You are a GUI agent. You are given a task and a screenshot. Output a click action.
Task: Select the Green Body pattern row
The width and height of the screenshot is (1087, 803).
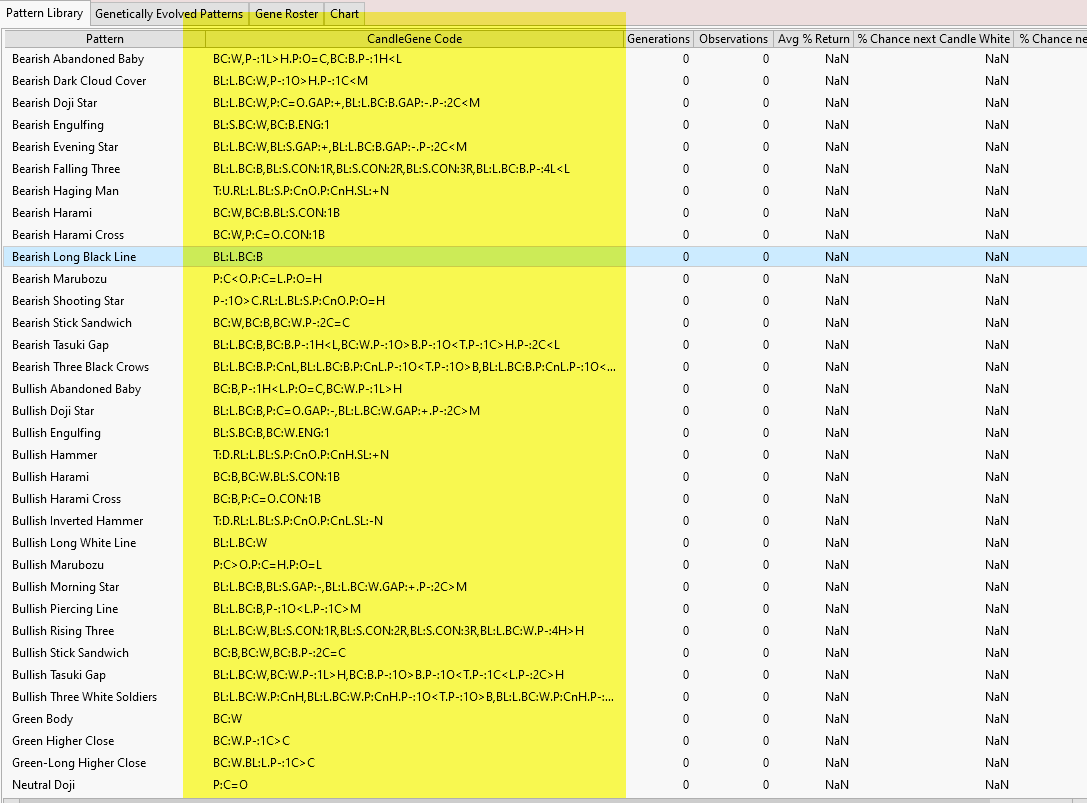click(x=42, y=719)
